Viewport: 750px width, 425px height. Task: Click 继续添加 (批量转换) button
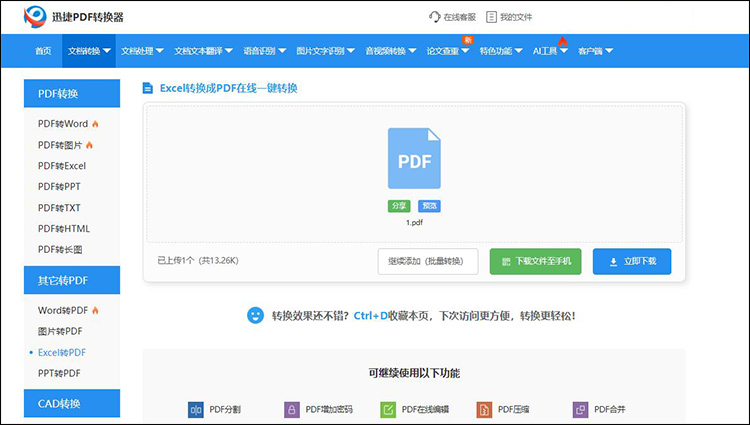[426, 261]
